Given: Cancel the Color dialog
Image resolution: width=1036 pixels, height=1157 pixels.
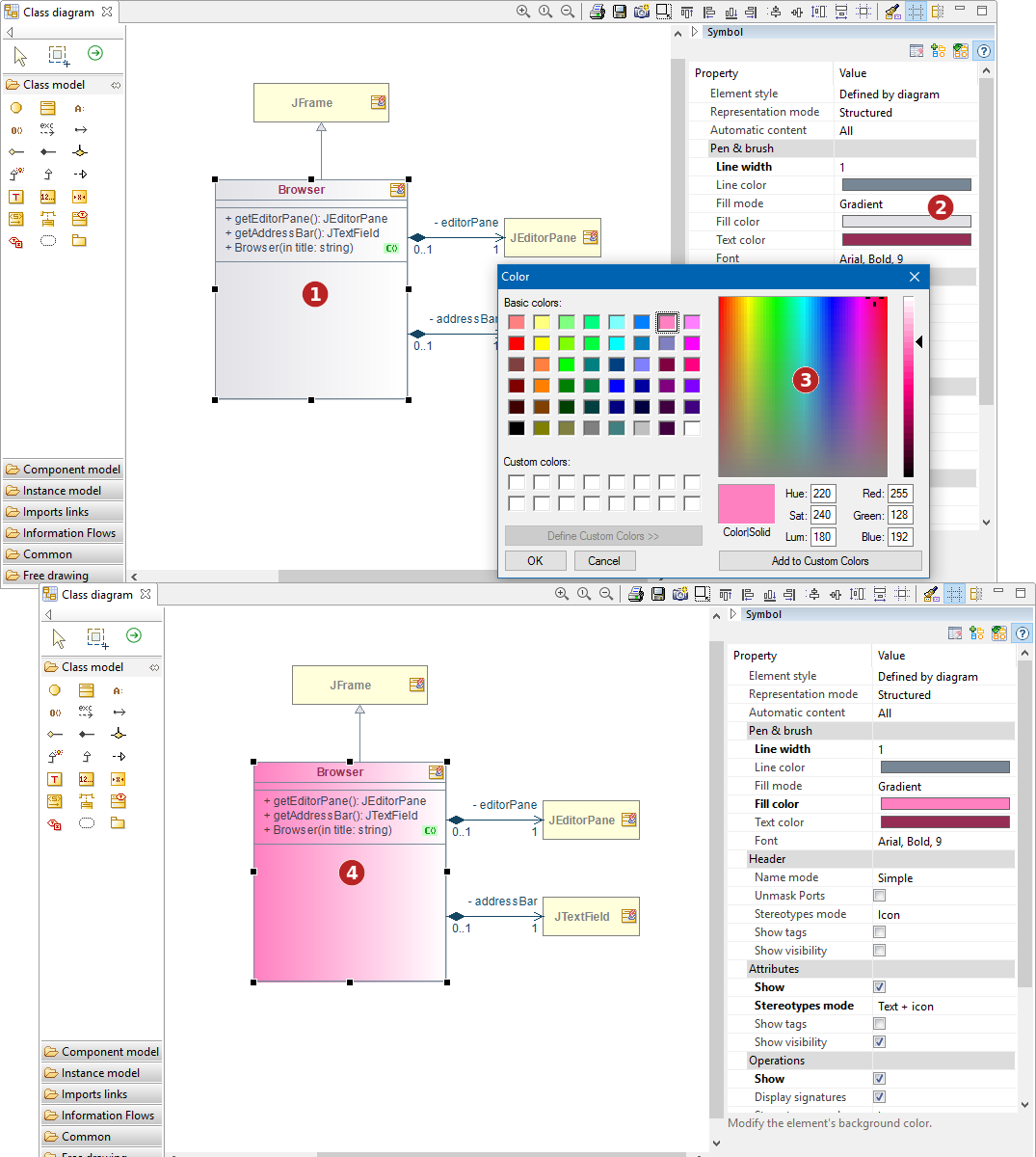Looking at the screenshot, I should (604, 561).
